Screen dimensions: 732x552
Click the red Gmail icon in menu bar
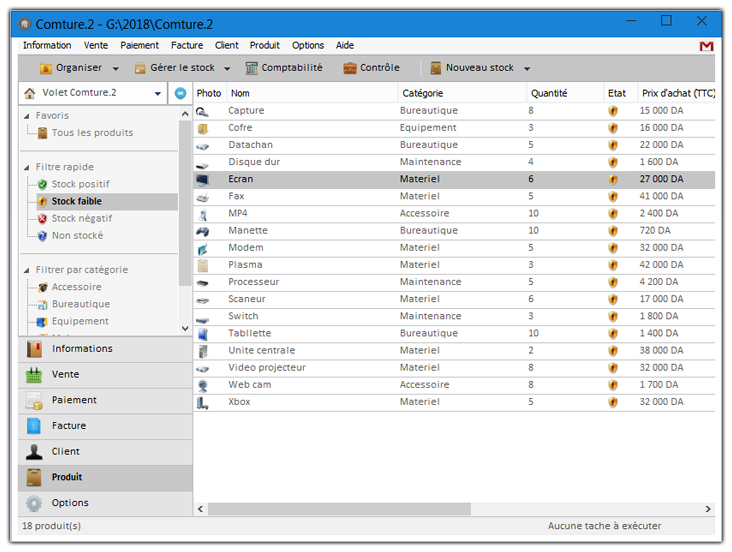coord(706,46)
